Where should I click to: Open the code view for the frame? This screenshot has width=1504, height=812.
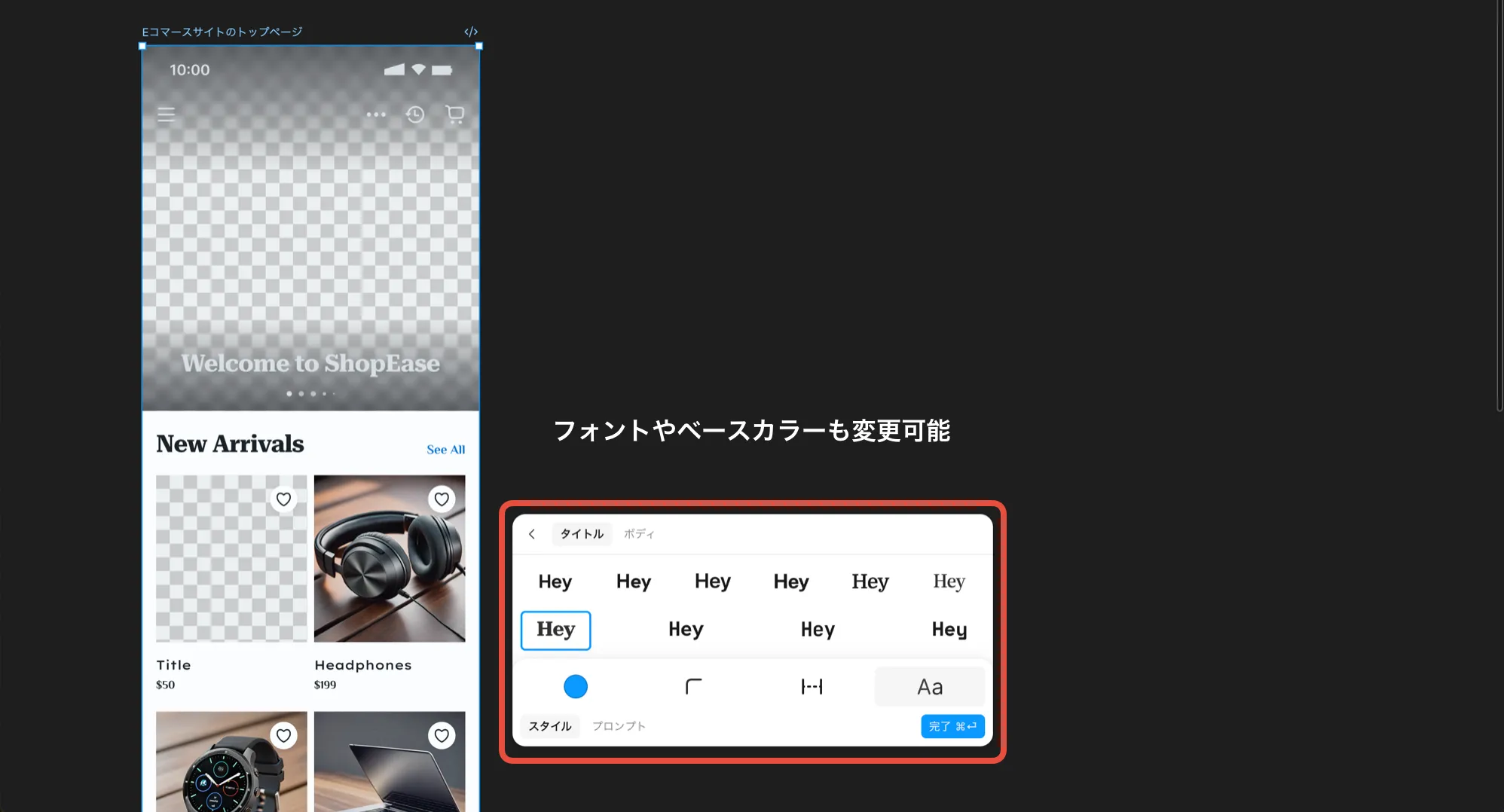pyautogui.click(x=472, y=32)
